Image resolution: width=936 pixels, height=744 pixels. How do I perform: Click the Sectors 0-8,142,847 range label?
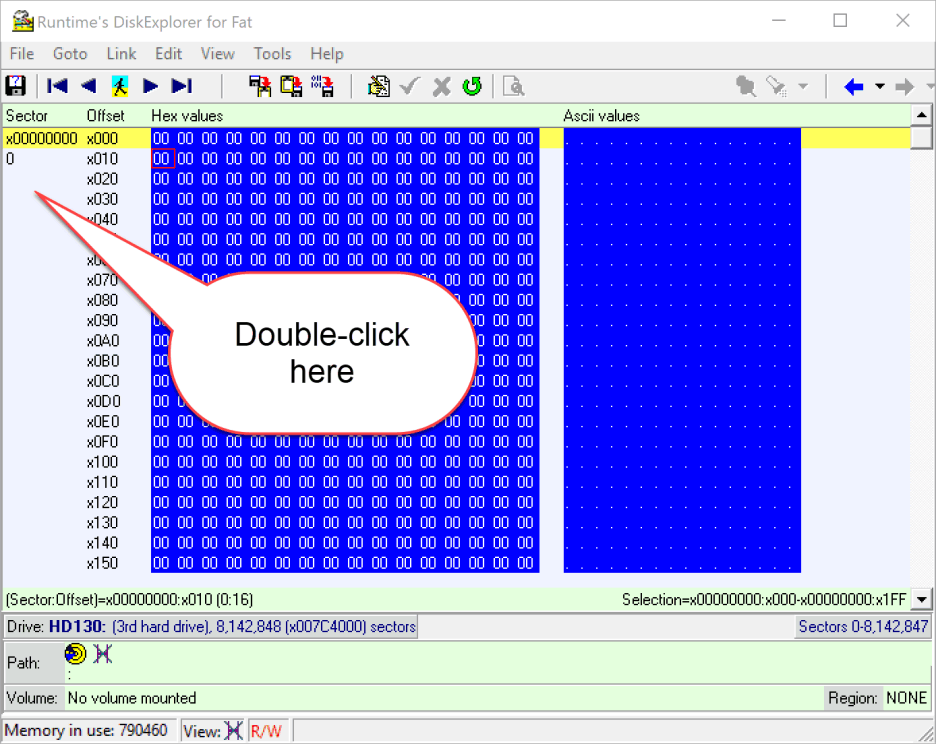862,627
